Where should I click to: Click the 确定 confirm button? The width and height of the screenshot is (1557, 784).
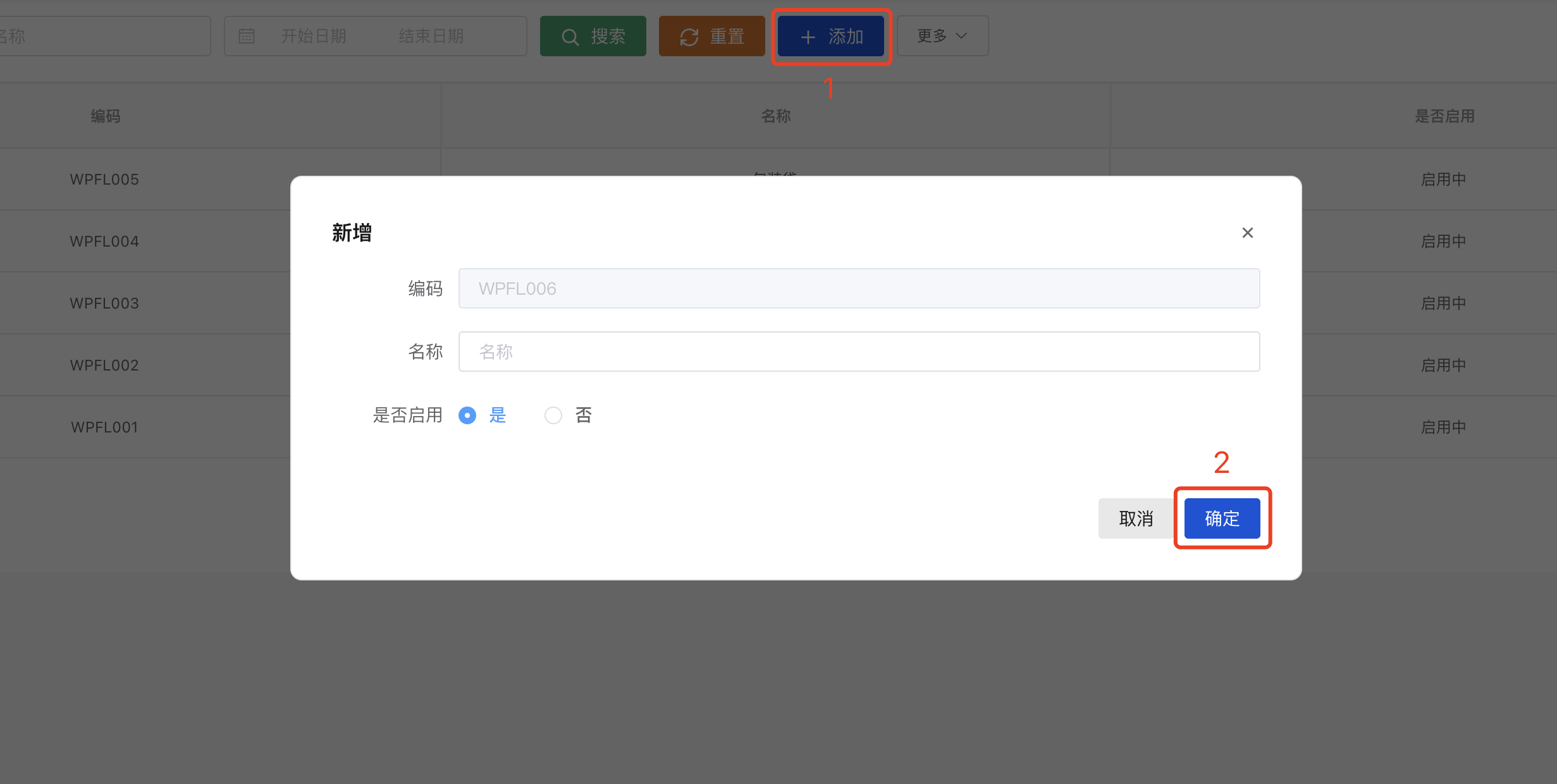pos(1222,518)
